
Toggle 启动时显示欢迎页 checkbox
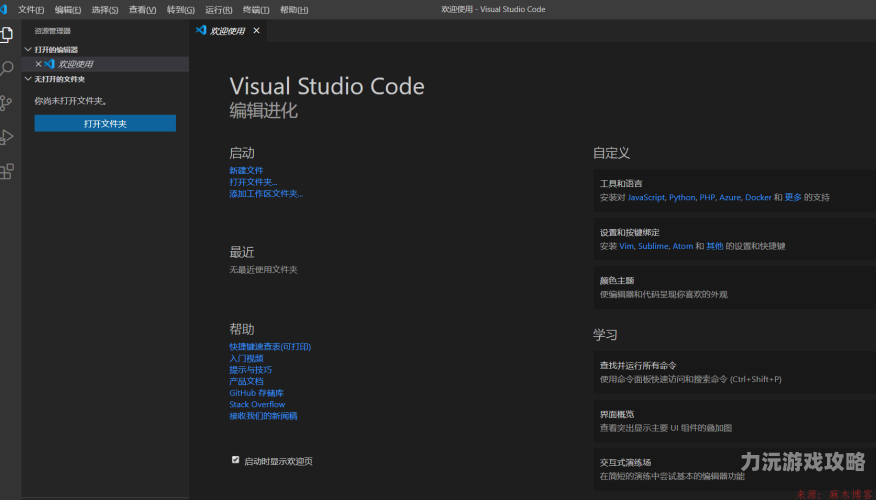pos(235,460)
